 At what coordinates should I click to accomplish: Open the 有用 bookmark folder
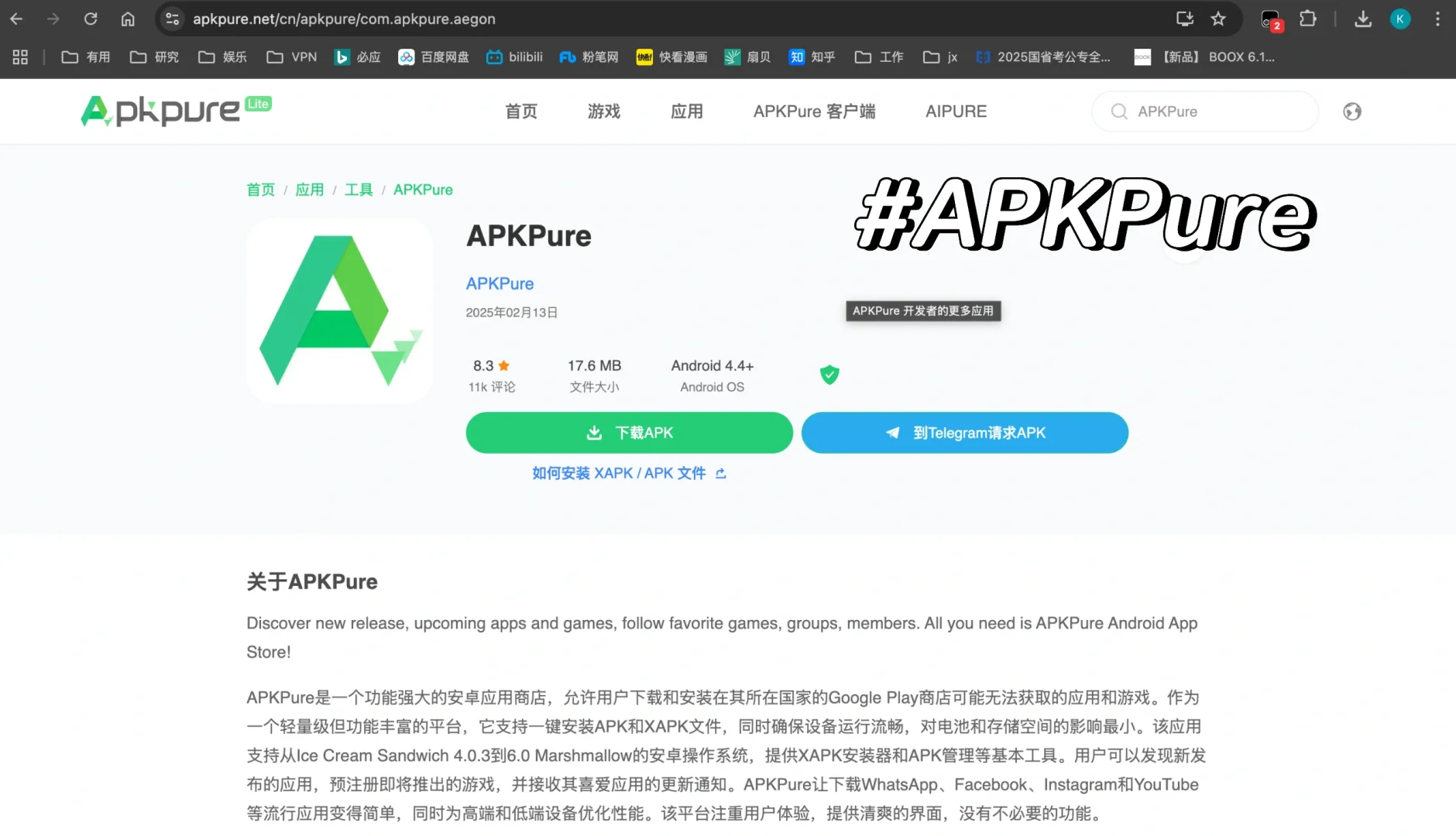(x=86, y=57)
